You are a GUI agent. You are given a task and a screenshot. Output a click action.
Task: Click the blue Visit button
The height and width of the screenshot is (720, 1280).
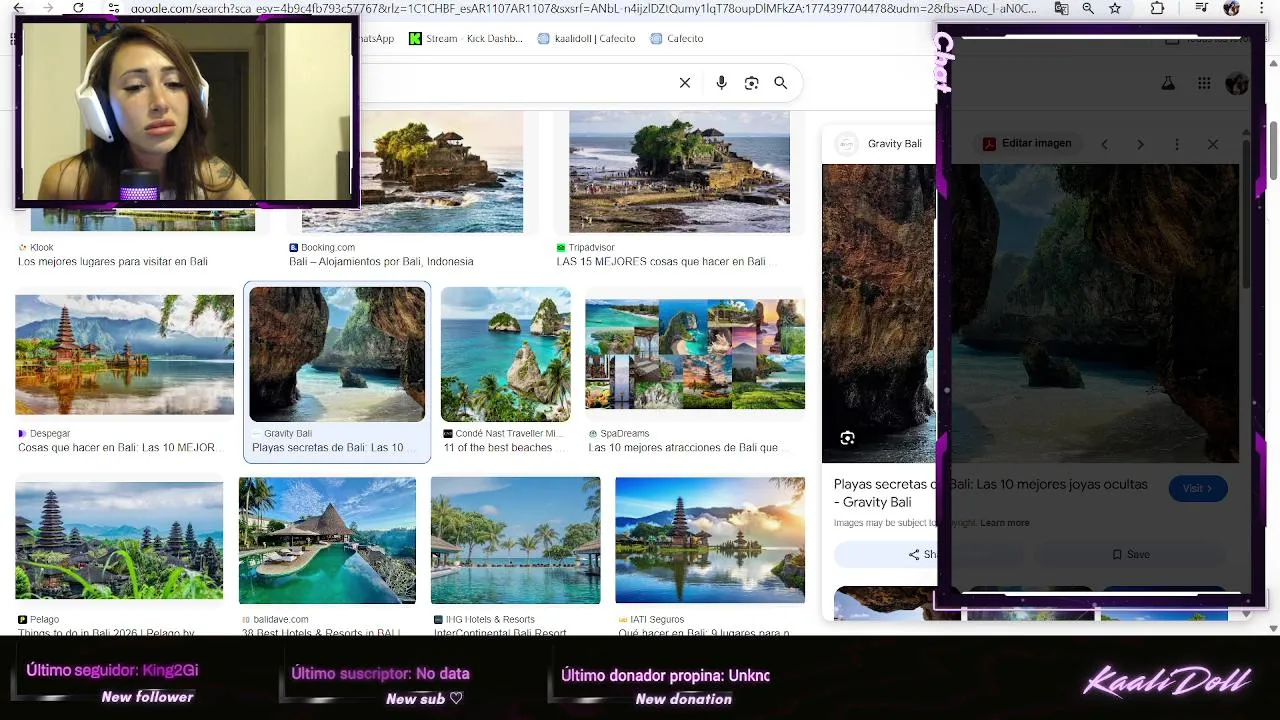[x=1197, y=488]
